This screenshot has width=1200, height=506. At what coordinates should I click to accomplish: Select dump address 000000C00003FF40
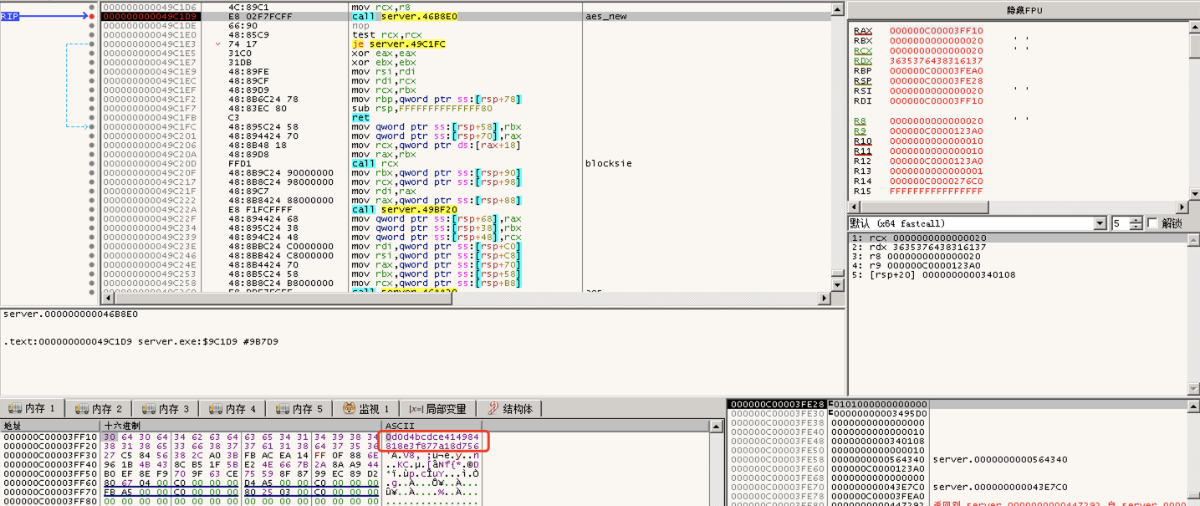click(x=50, y=464)
